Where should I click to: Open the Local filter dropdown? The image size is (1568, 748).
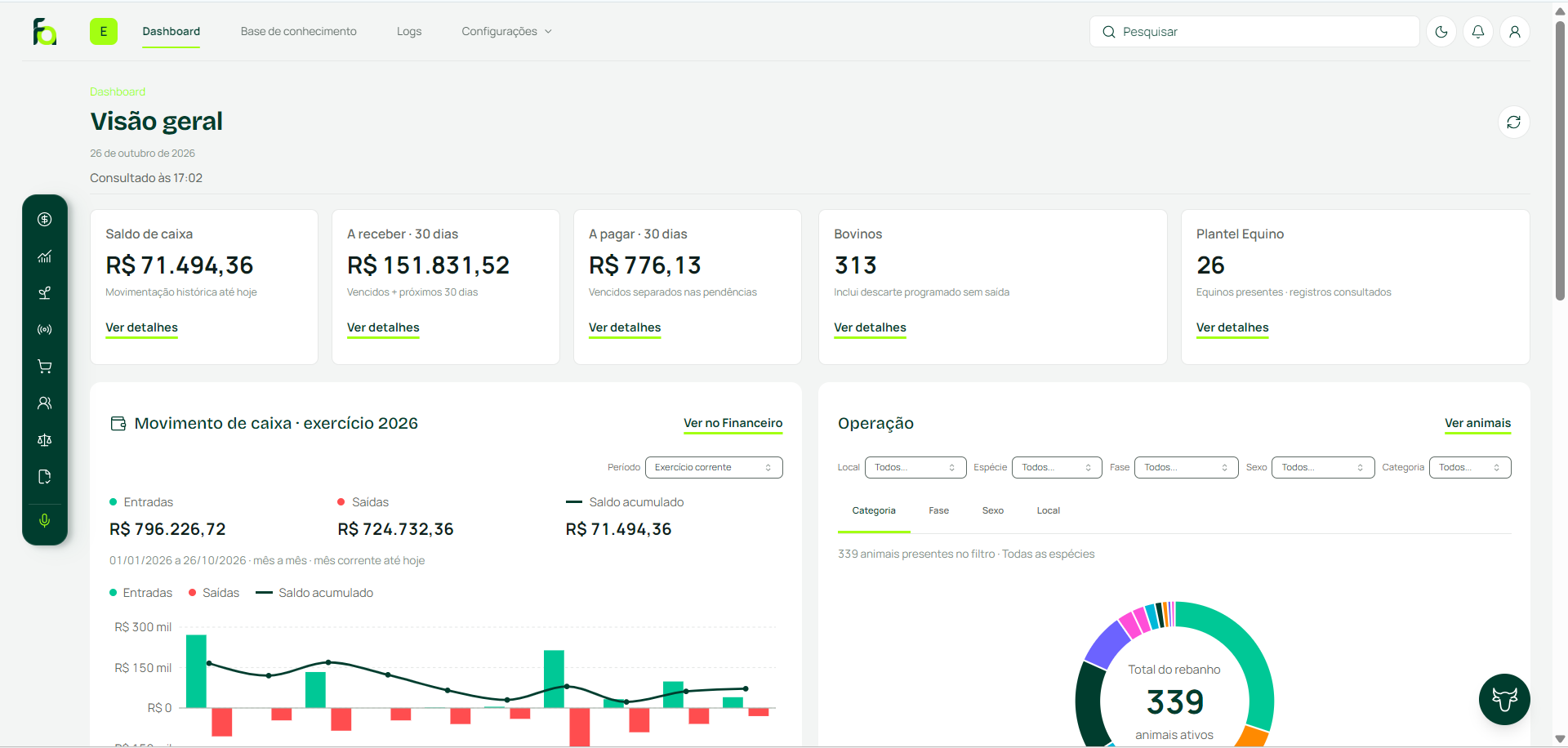[915, 468]
